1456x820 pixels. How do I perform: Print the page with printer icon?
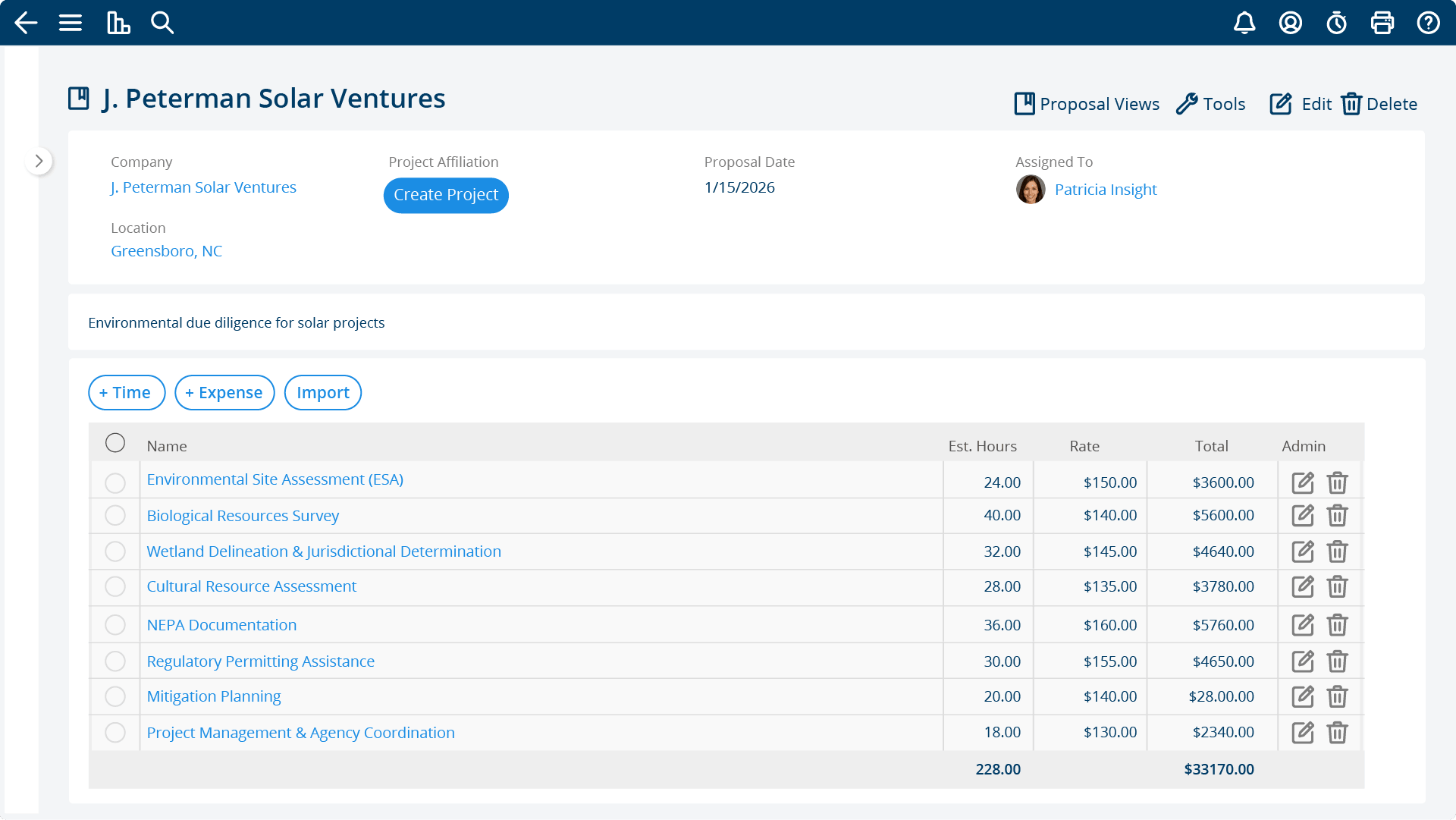[1382, 23]
